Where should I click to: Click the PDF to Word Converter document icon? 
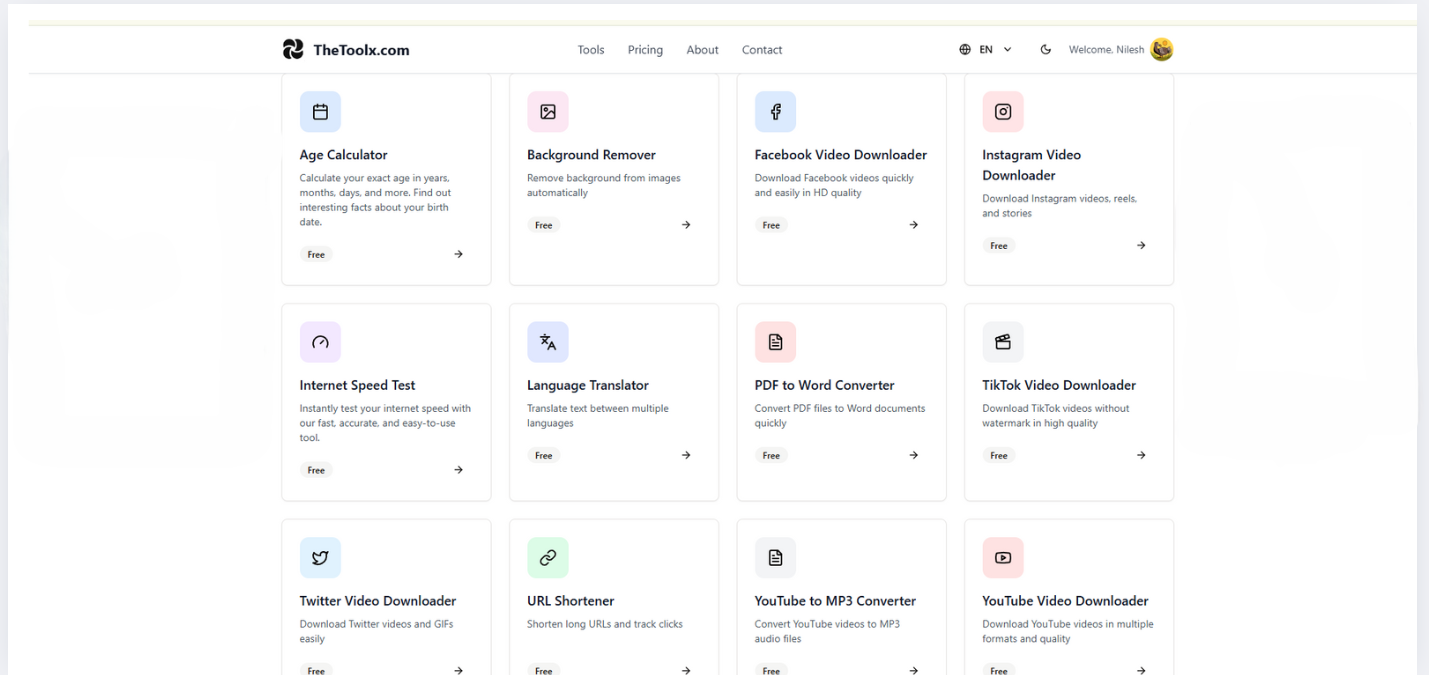[775, 342]
